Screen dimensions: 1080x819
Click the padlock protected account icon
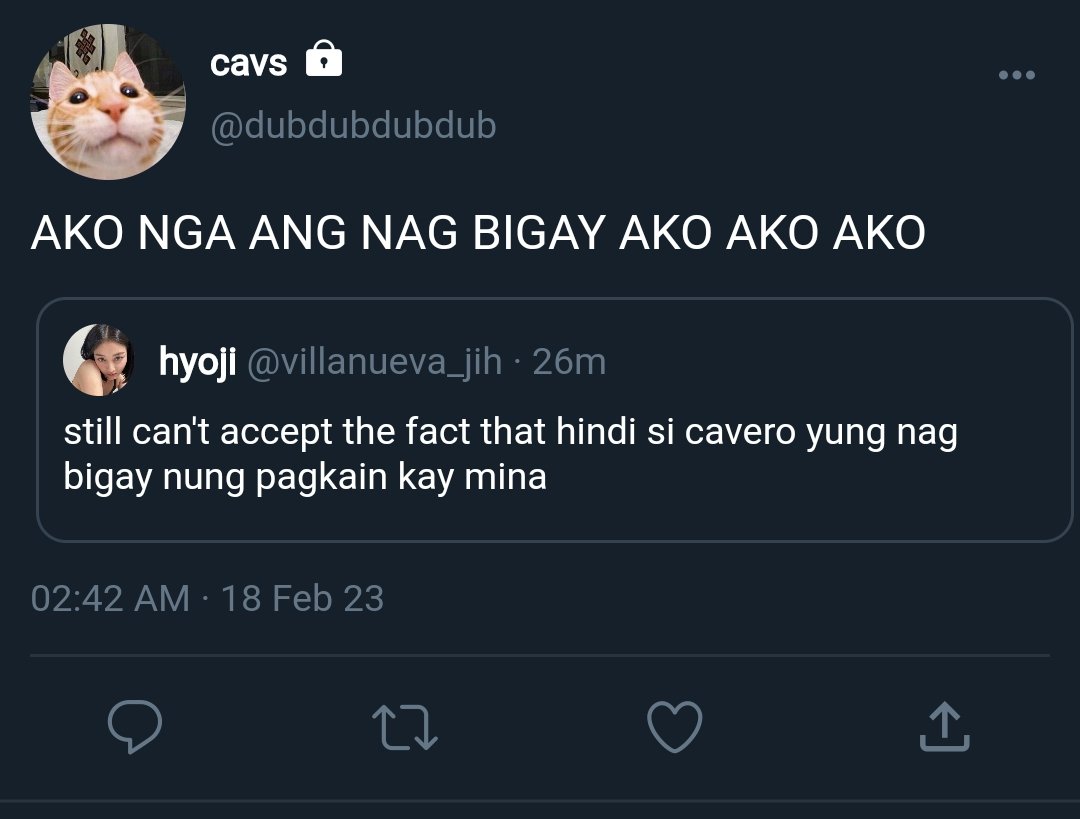[x=324, y=59]
